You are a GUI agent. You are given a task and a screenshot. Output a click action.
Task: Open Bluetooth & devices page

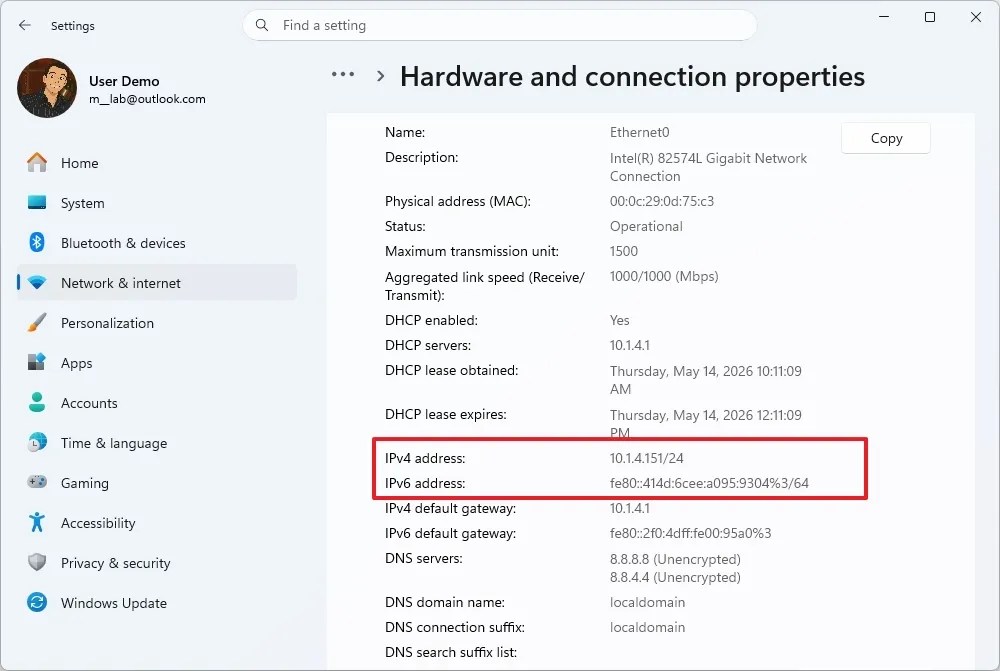157,243
